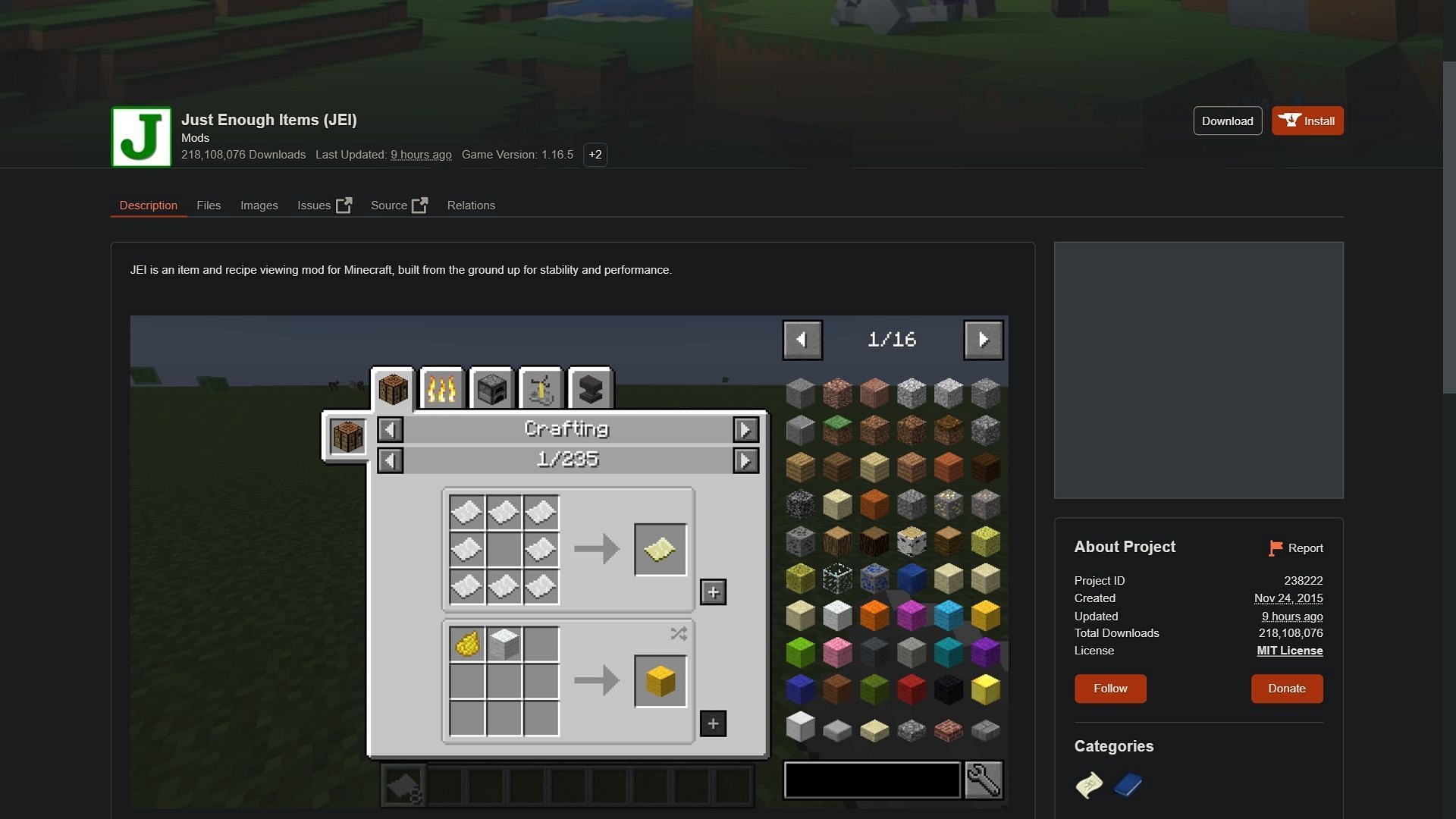Click the Follow button for JEI project
The height and width of the screenshot is (819, 1456).
click(x=1111, y=688)
